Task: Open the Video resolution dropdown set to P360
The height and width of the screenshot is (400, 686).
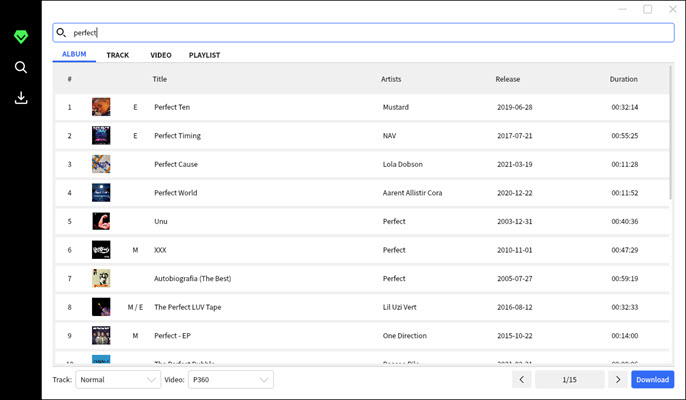Action: pyautogui.click(x=231, y=379)
